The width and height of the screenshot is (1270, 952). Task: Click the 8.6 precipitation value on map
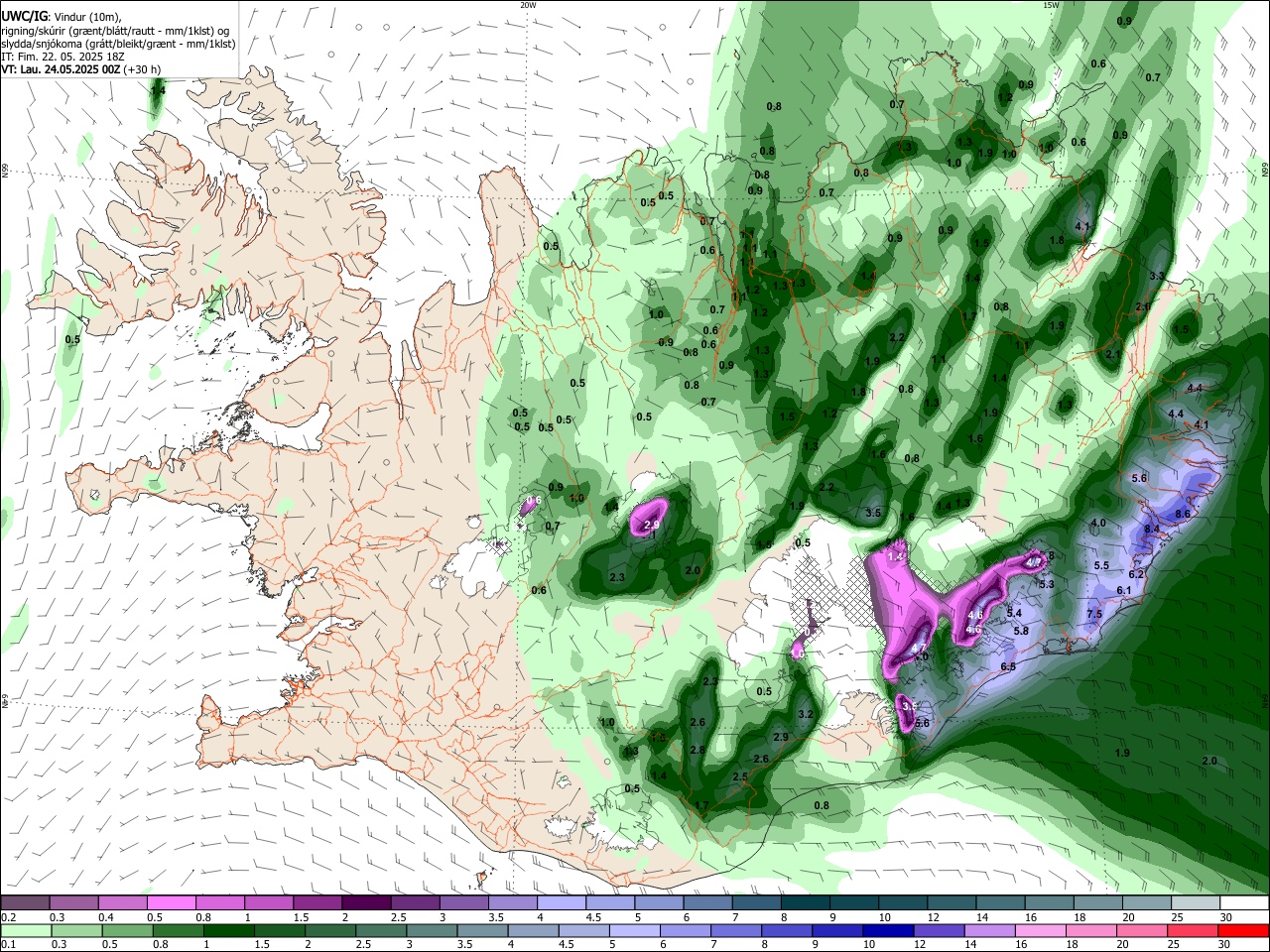point(1182,515)
